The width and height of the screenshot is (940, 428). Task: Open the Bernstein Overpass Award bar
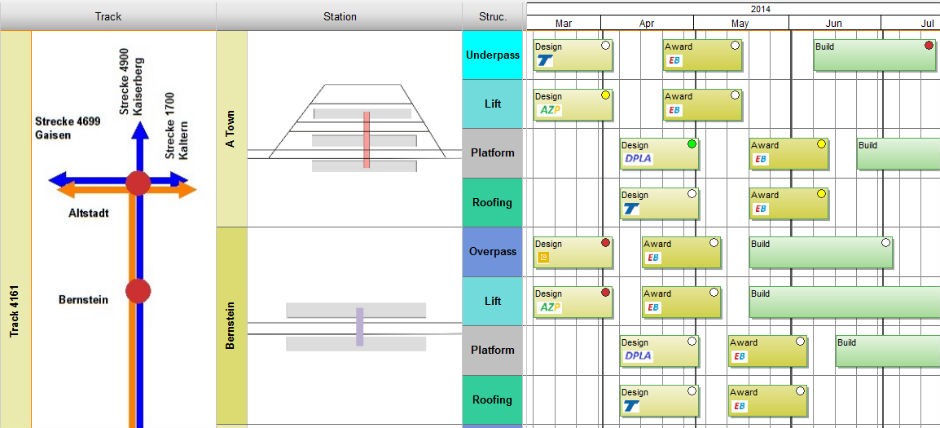(x=682, y=252)
